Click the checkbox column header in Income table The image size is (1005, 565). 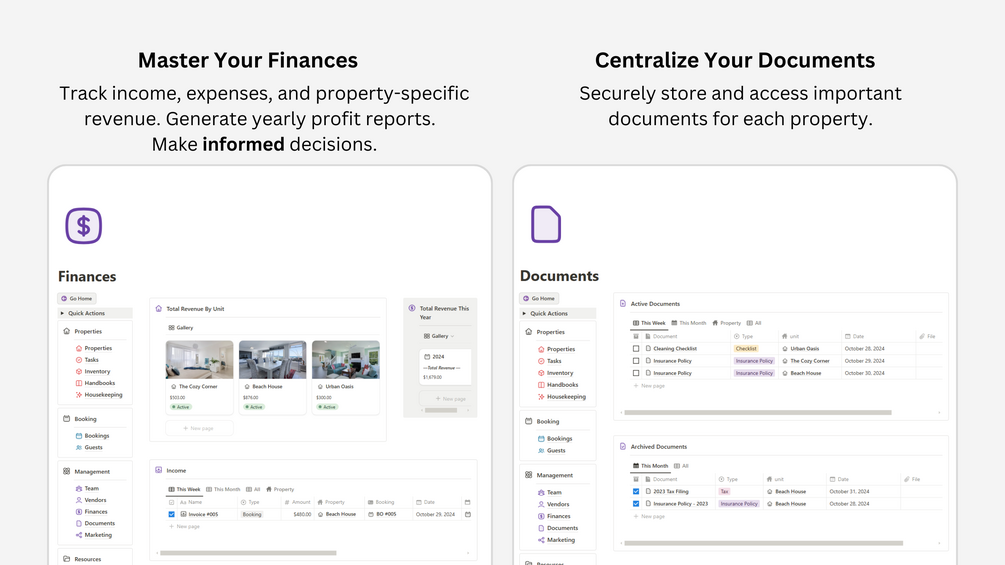[x=171, y=502]
